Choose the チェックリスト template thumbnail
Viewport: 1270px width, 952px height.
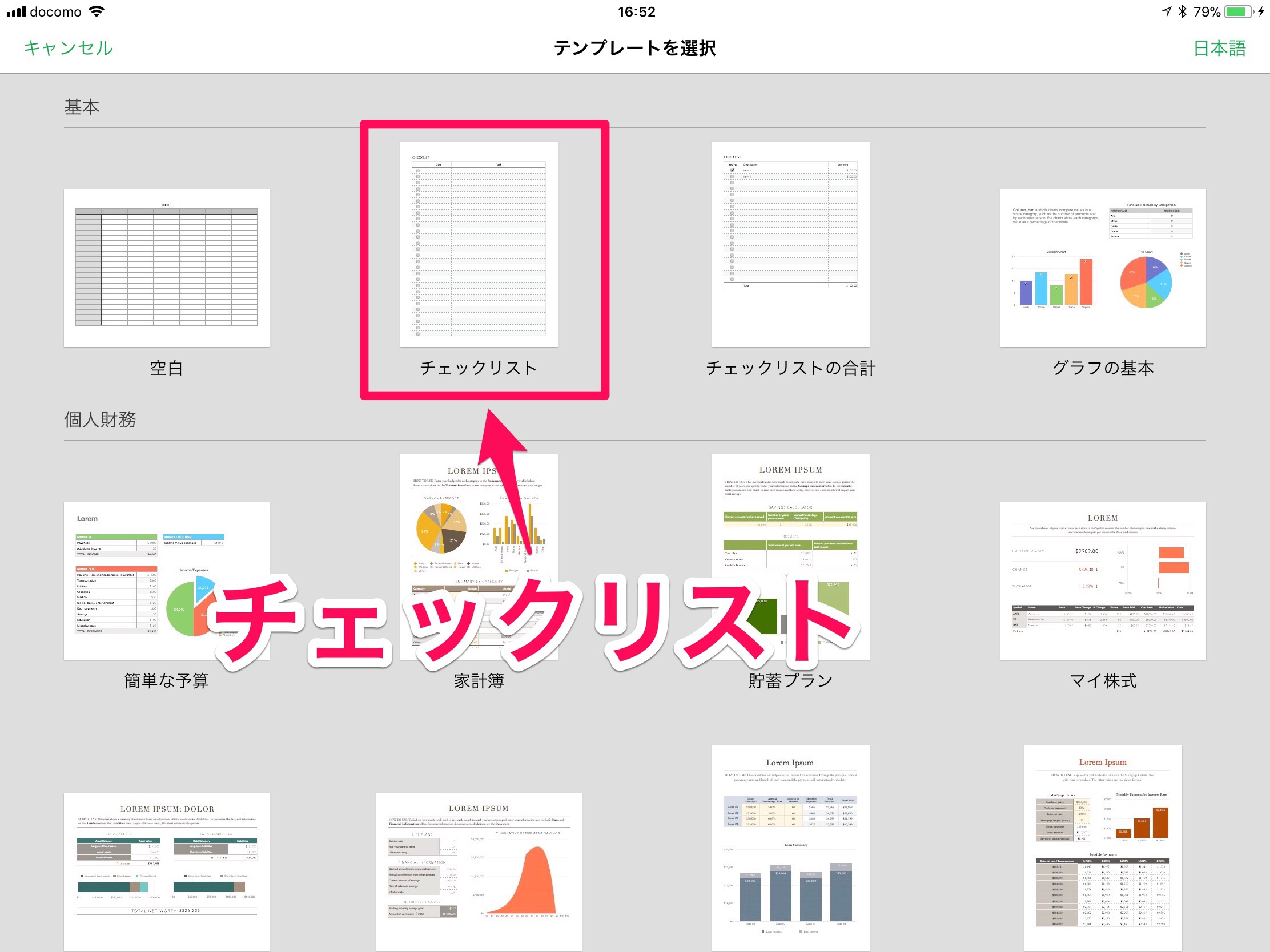[479, 244]
